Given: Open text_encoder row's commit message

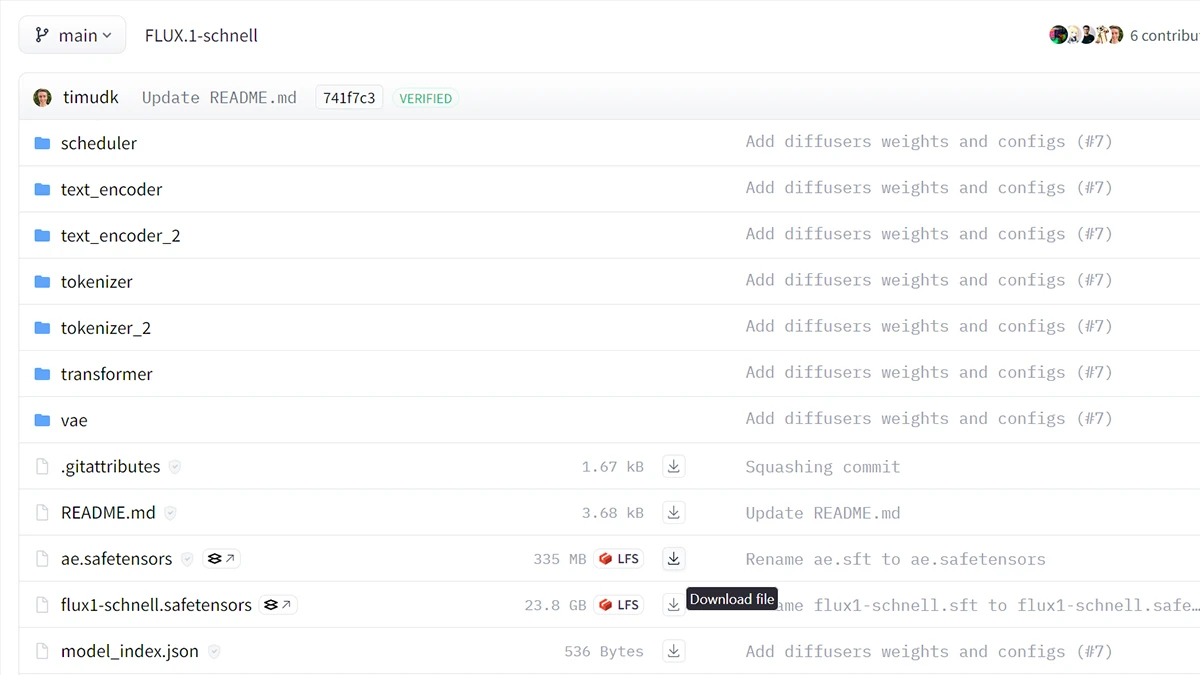Looking at the screenshot, I should click(x=929, y=188).
